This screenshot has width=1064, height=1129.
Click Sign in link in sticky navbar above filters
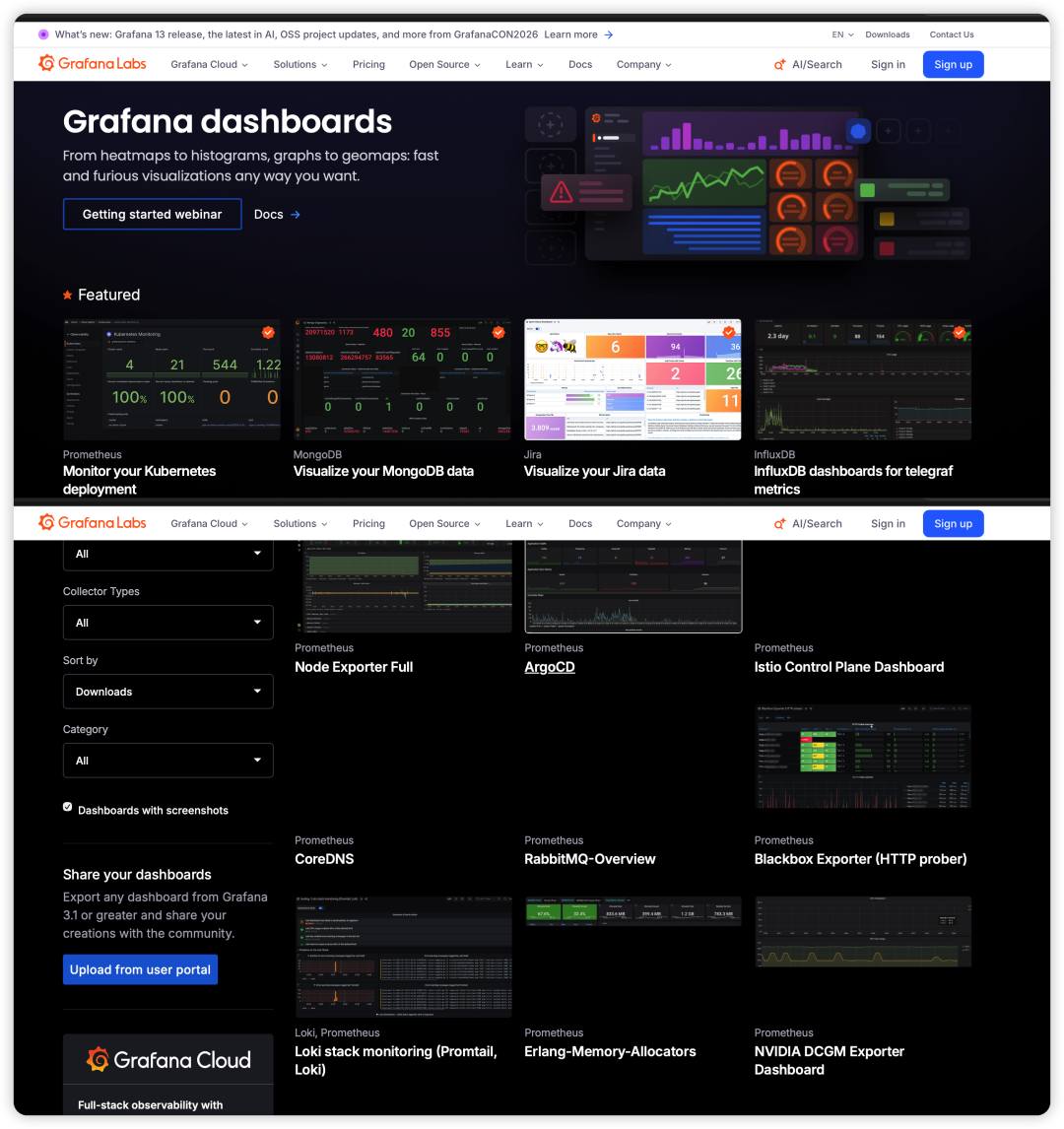[x=888, y=523]
